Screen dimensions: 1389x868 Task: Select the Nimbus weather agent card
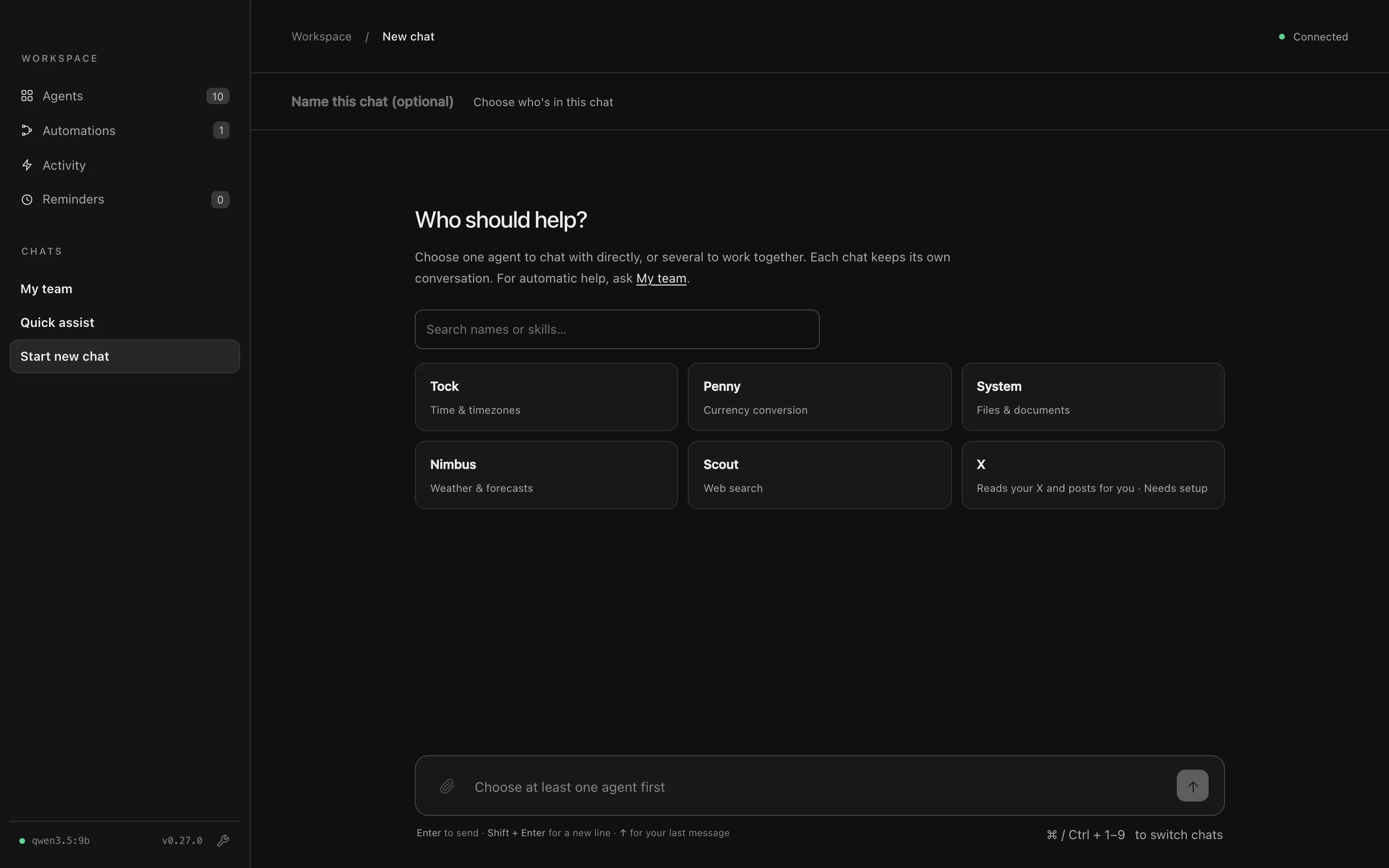(x=546, y=475)
